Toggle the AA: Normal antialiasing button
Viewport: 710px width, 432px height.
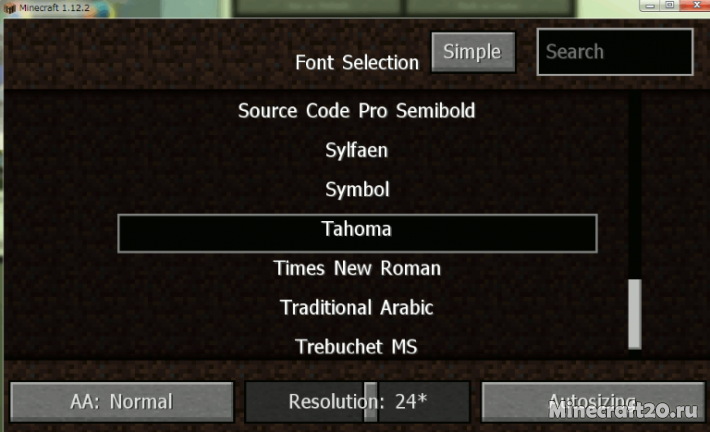(x=122, y=402)
